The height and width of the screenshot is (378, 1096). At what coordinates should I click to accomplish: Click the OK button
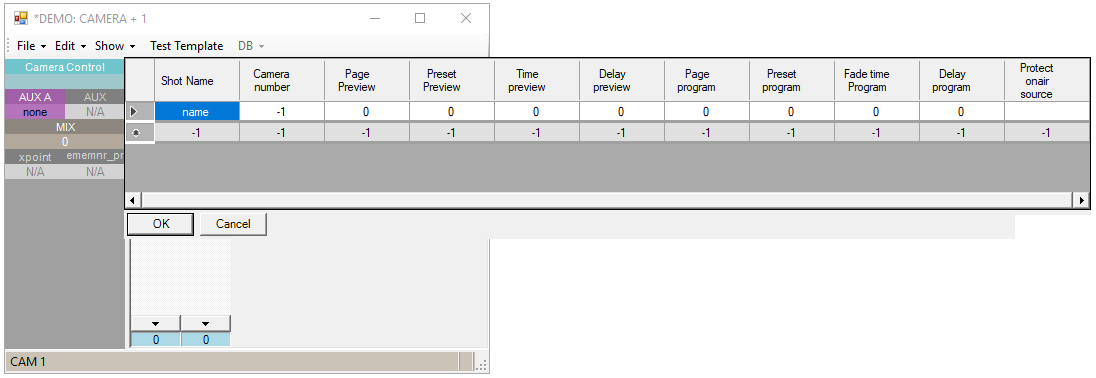tap(161, 224)
